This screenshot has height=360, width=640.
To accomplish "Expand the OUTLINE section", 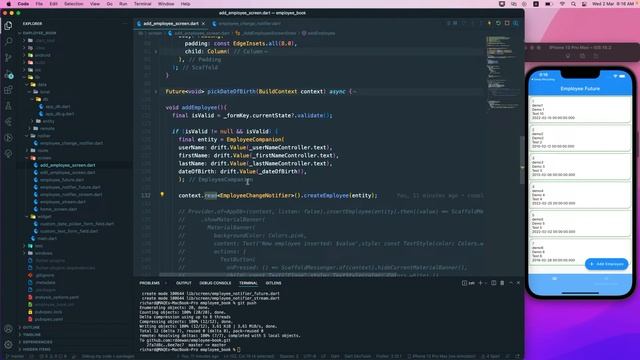I will click(x=31, y=327).
